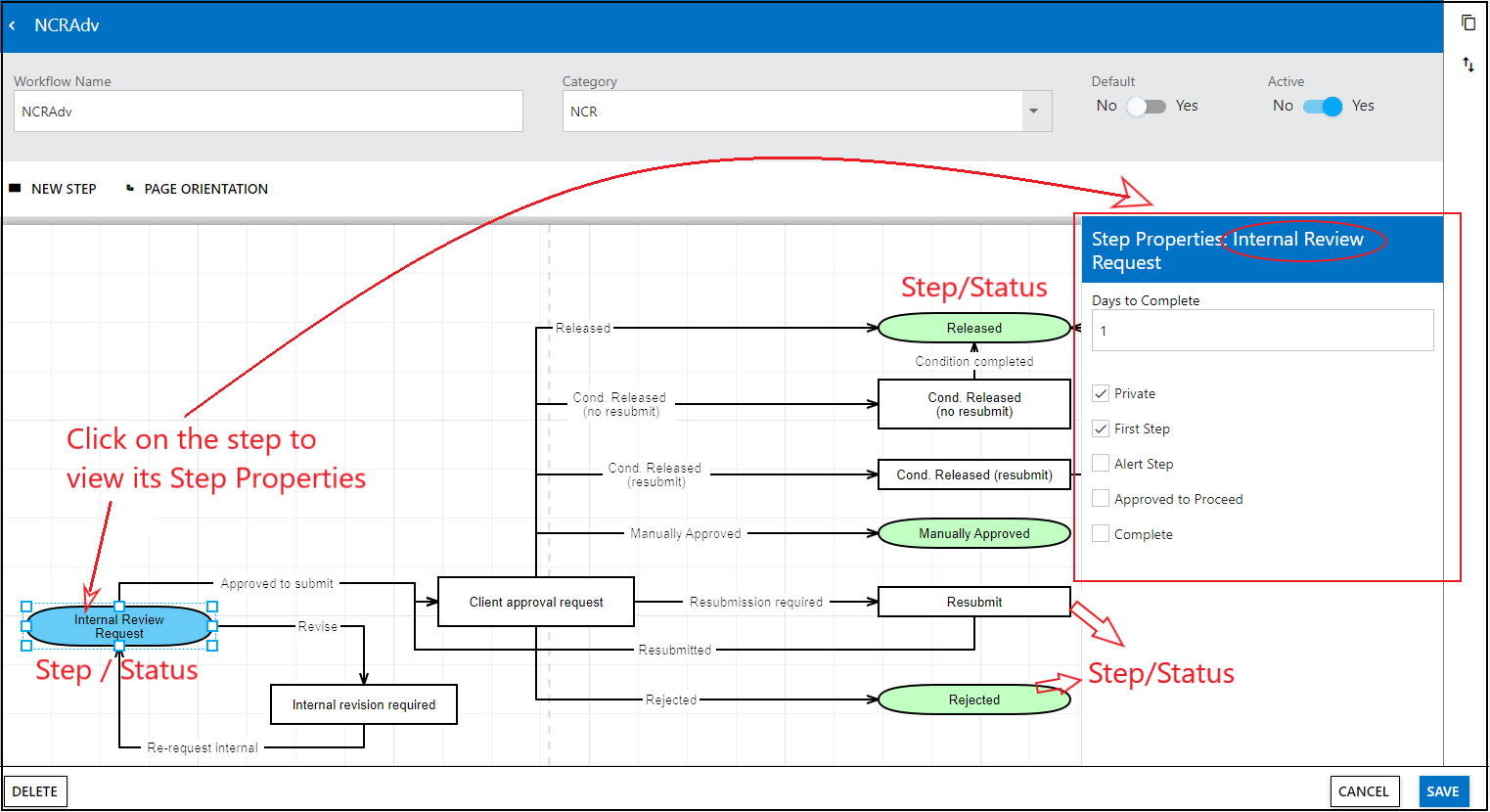
Task: Click the Days to Complete input field
Action: [x=1262, y=331]
